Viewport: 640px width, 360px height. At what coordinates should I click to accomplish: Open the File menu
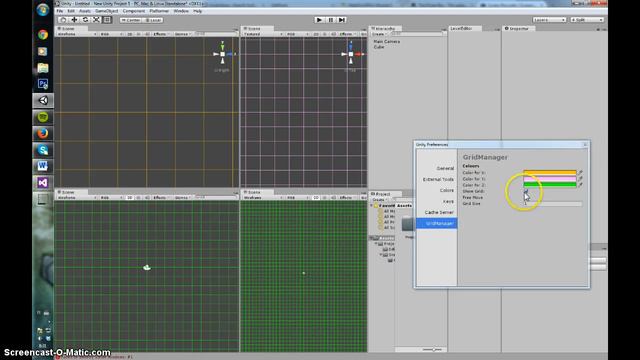(60, 11)
